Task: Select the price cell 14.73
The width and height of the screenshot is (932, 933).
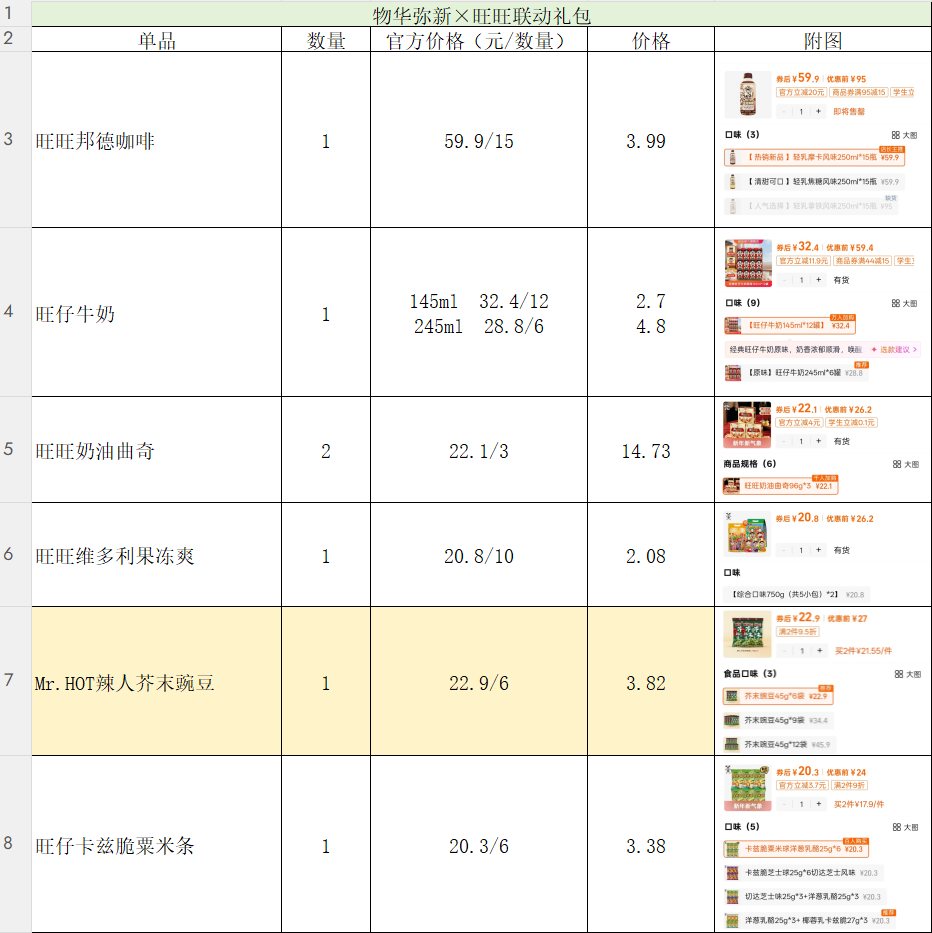Action: click(x=650, y=450)
